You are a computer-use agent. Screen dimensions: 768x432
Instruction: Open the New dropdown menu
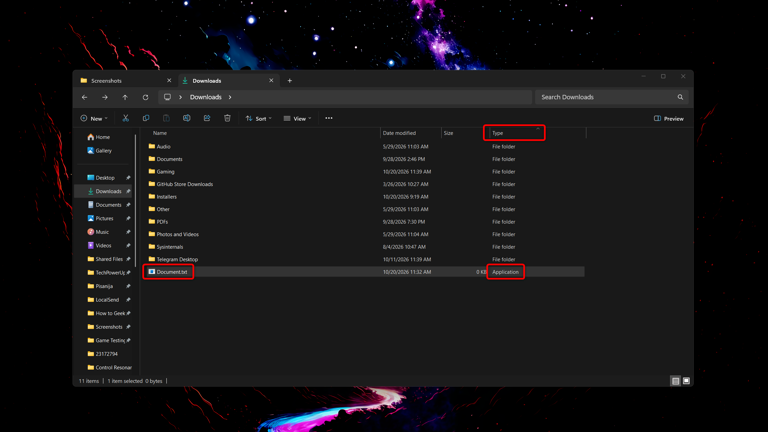[x=94, y=118]
